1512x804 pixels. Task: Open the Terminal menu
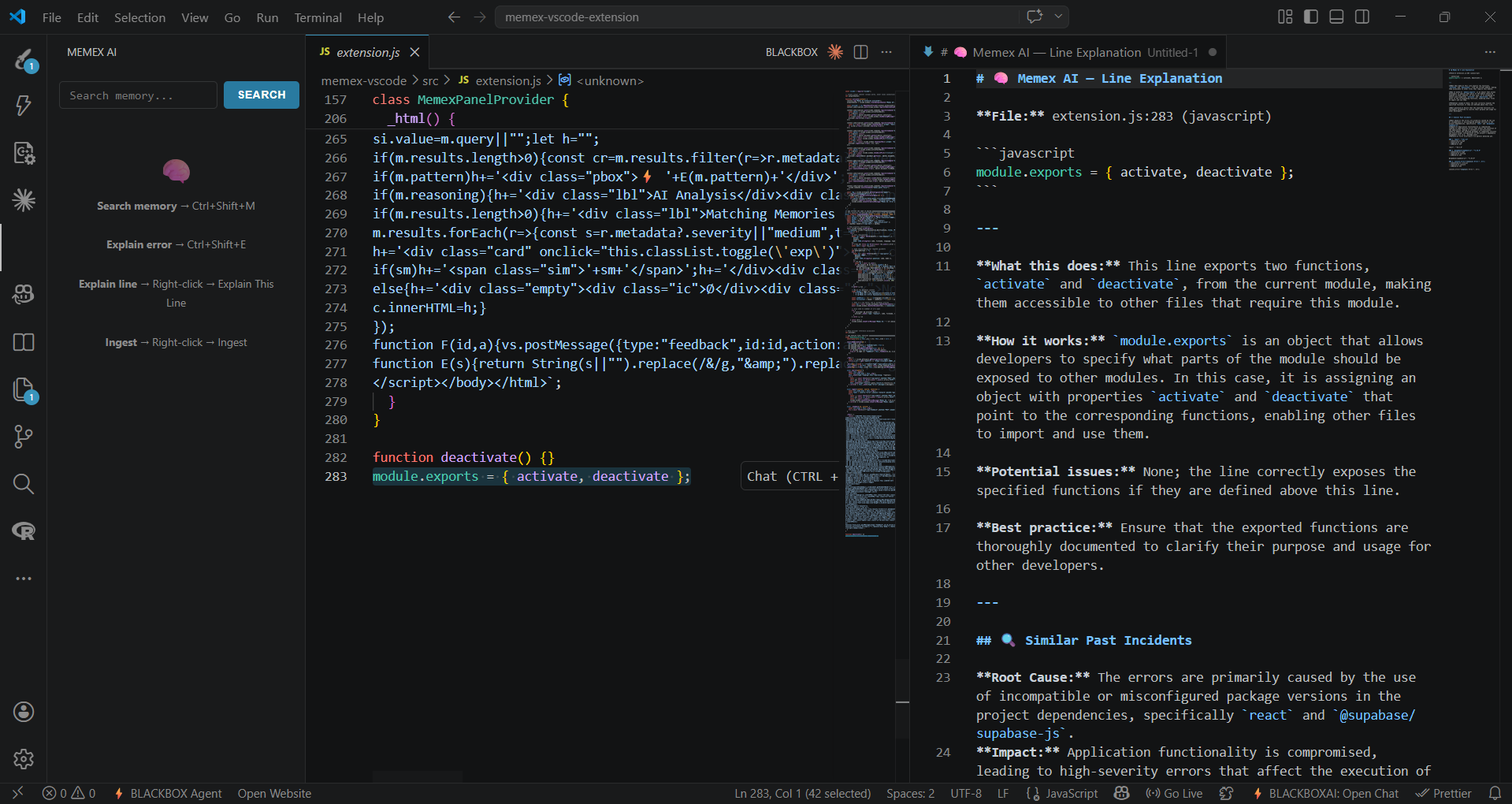tap(318, 17)
